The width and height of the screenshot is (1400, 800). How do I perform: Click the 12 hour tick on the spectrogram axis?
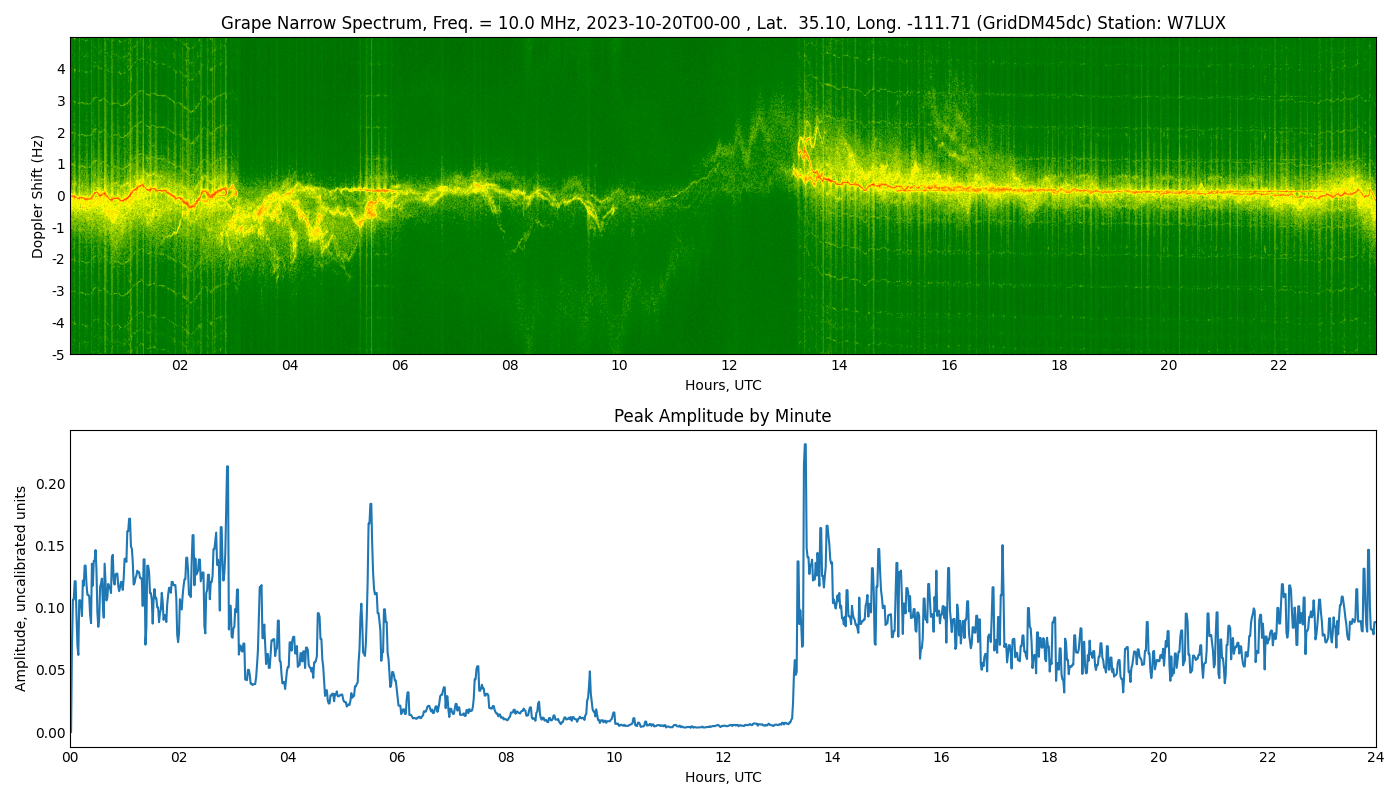coord(729,365)
